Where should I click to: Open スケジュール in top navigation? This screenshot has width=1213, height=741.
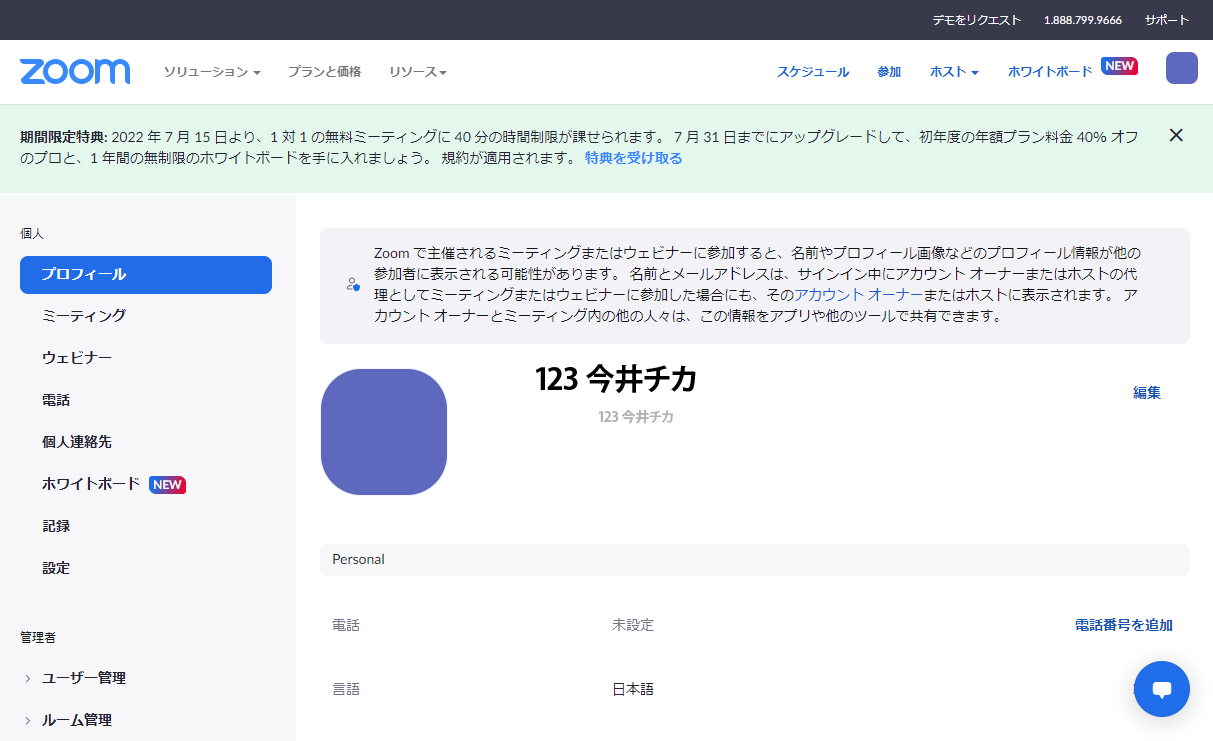point(813,72)
